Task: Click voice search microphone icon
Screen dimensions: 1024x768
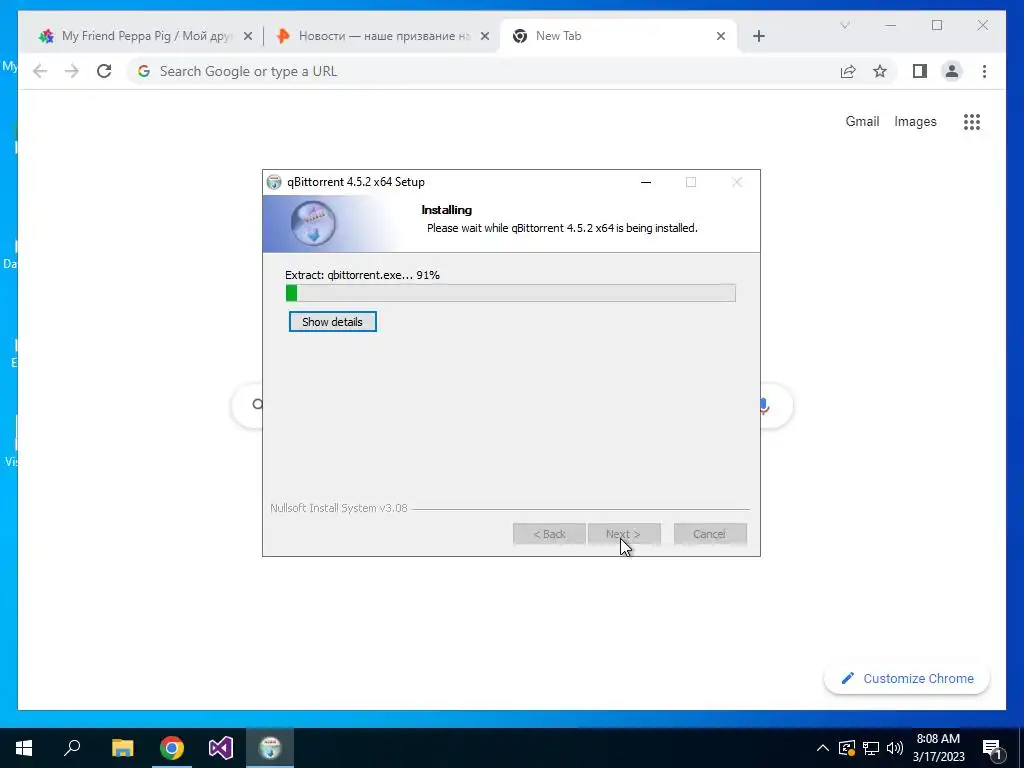Action: click(x=765, y=406)
